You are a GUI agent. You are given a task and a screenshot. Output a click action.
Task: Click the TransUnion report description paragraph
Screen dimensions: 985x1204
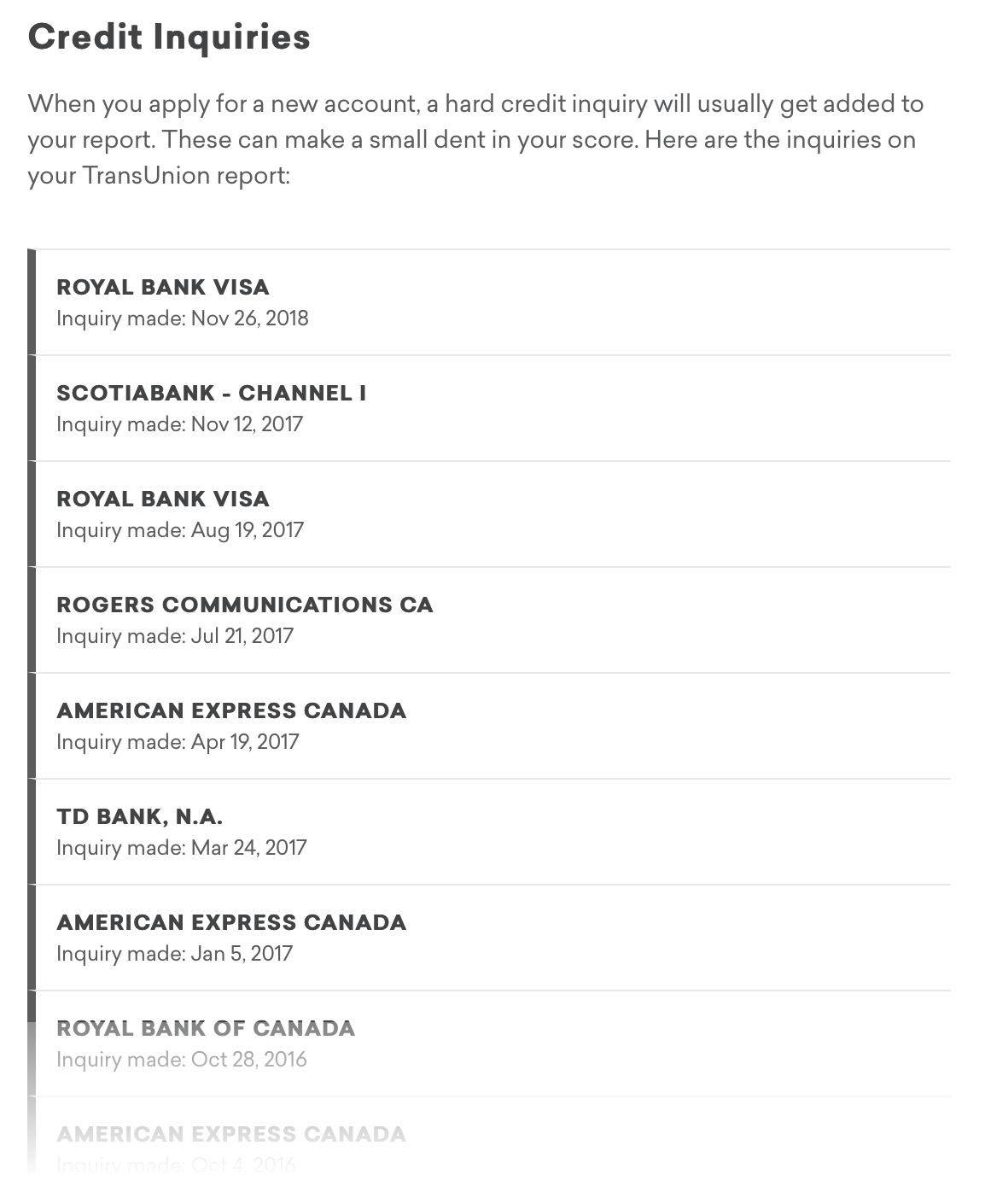coord(475,140)
